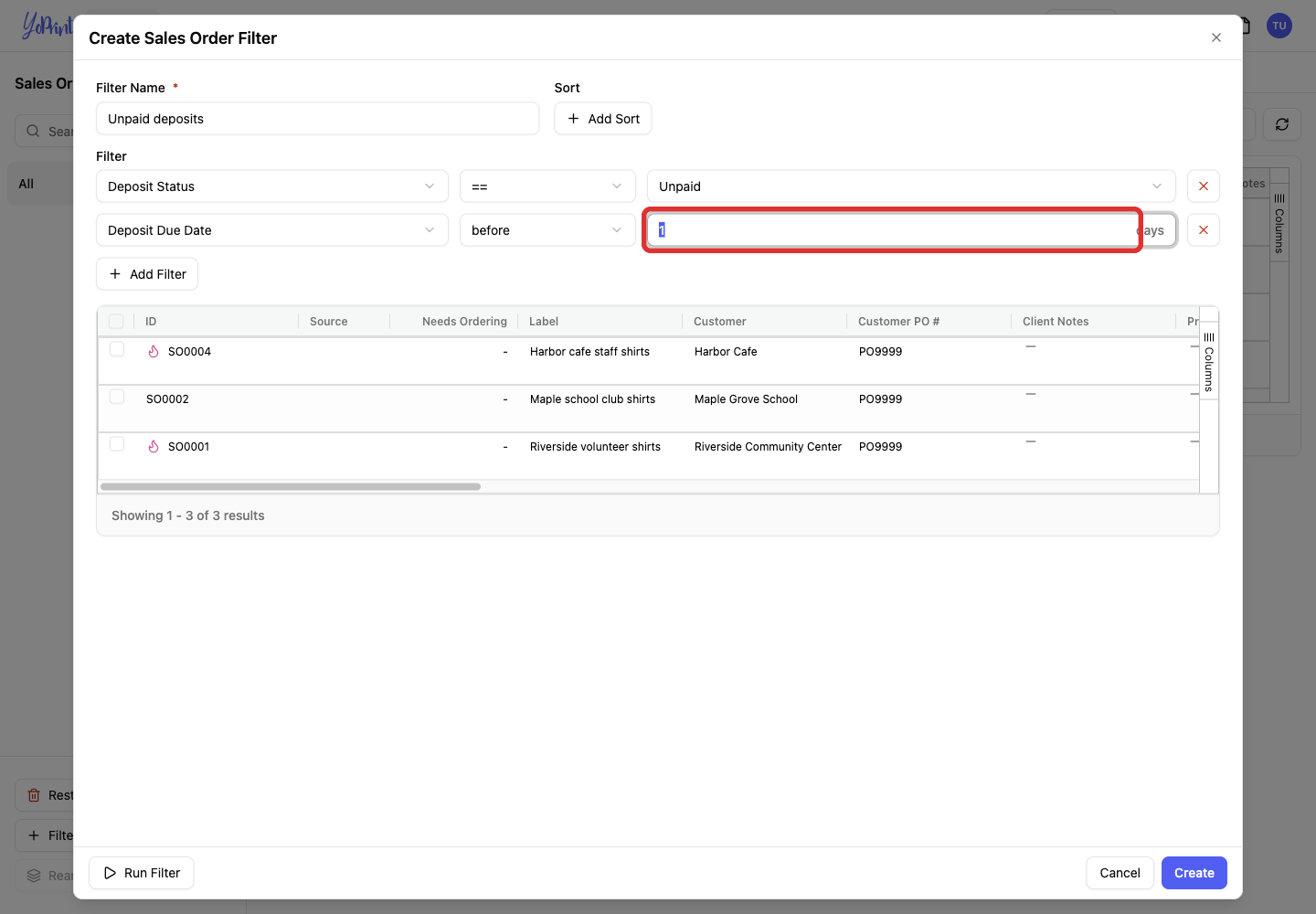
Task: Click Create to save the filter
Action: point(1194,873)
